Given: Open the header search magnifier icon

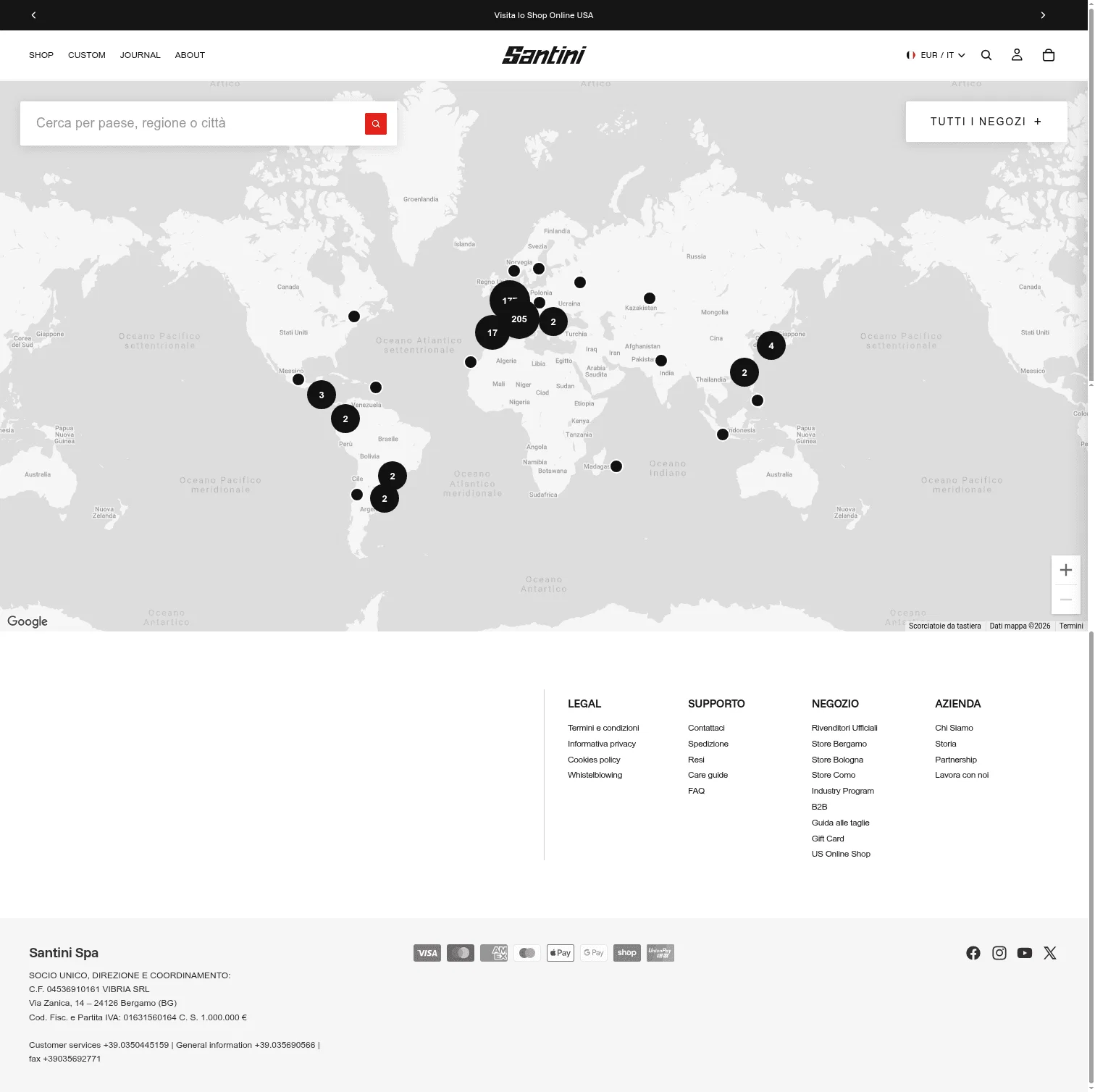Looking at the screenshot, I should tap(986, 55).
